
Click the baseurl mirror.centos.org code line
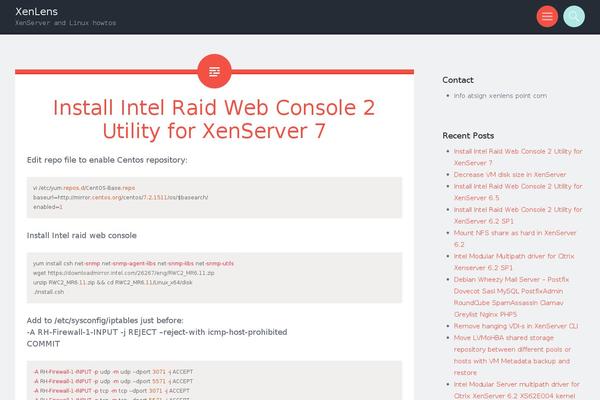(x=121, y=198)
